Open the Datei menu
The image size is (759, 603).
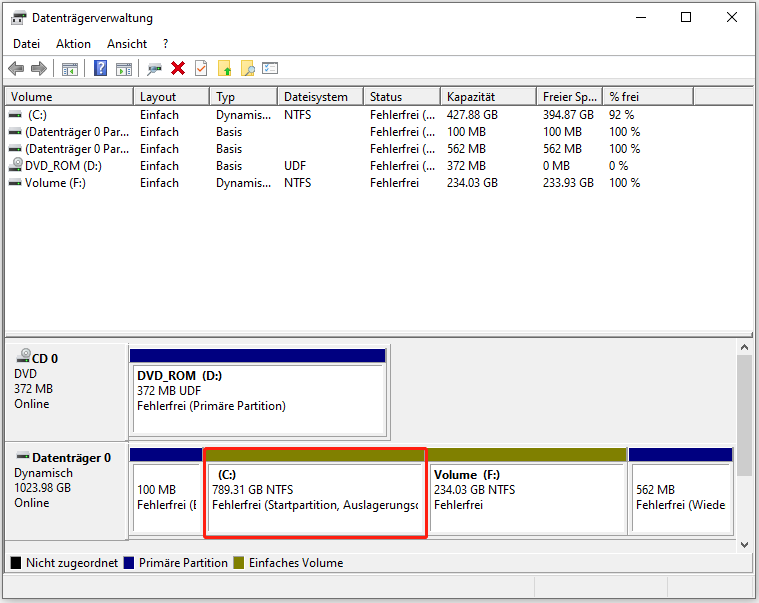[26, 44]
